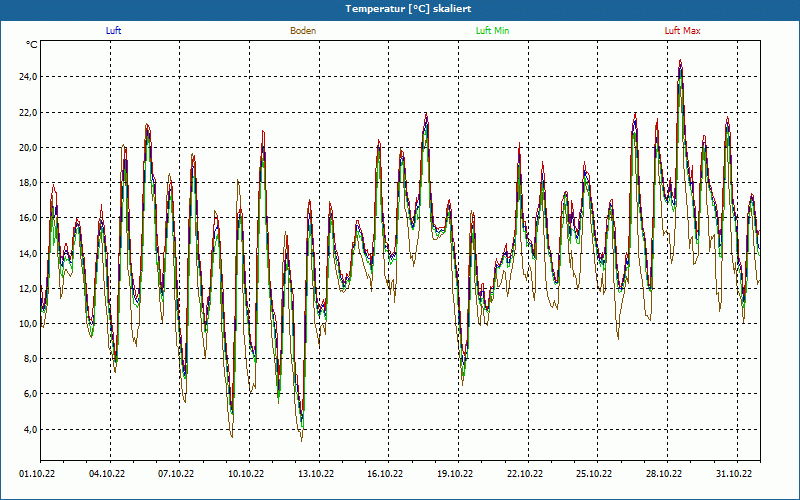Click the 12,0 y-axis value
Screen dimensions: 800x500
point(28,288)
